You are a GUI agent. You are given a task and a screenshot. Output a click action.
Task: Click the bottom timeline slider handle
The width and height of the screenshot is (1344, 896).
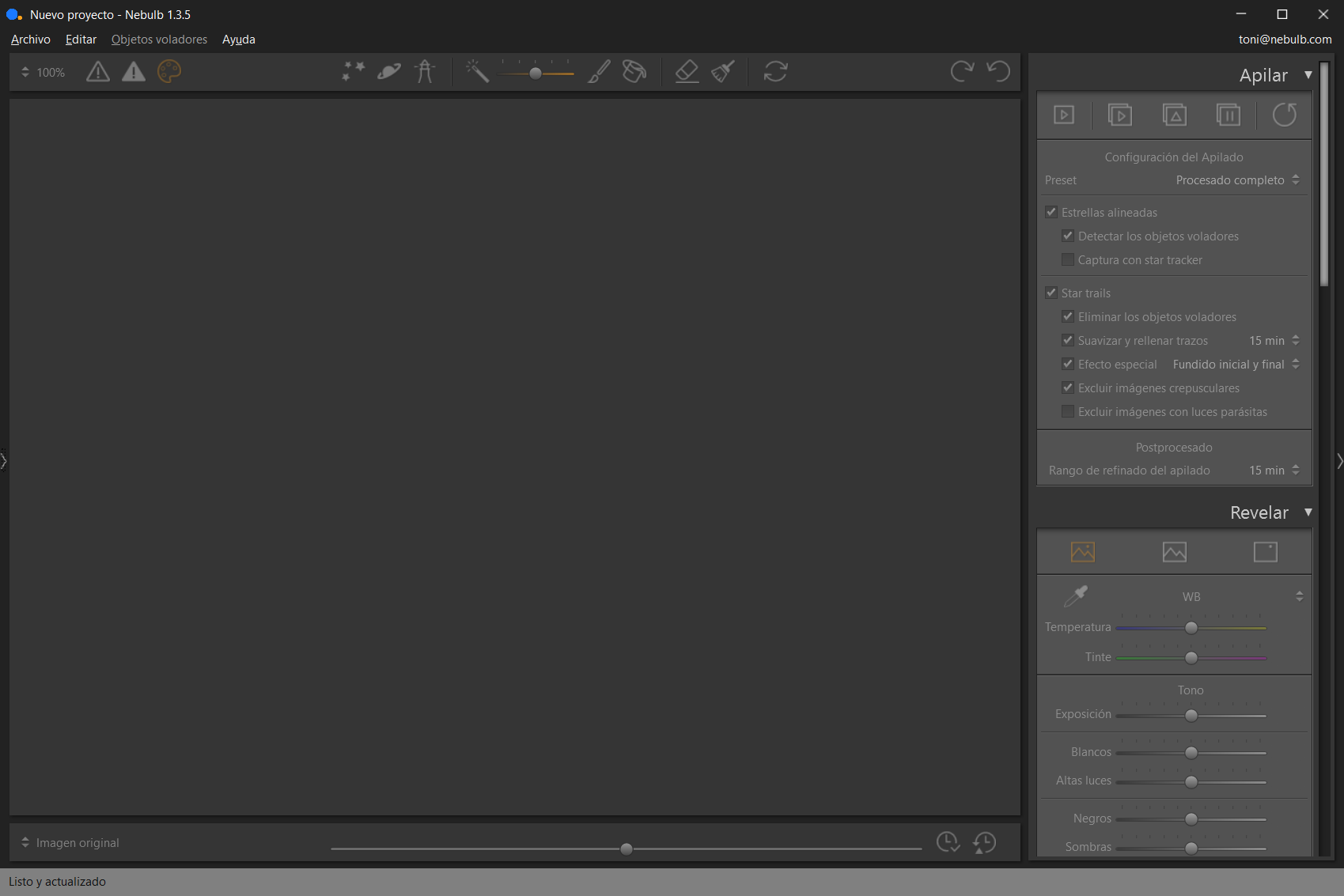627,849
